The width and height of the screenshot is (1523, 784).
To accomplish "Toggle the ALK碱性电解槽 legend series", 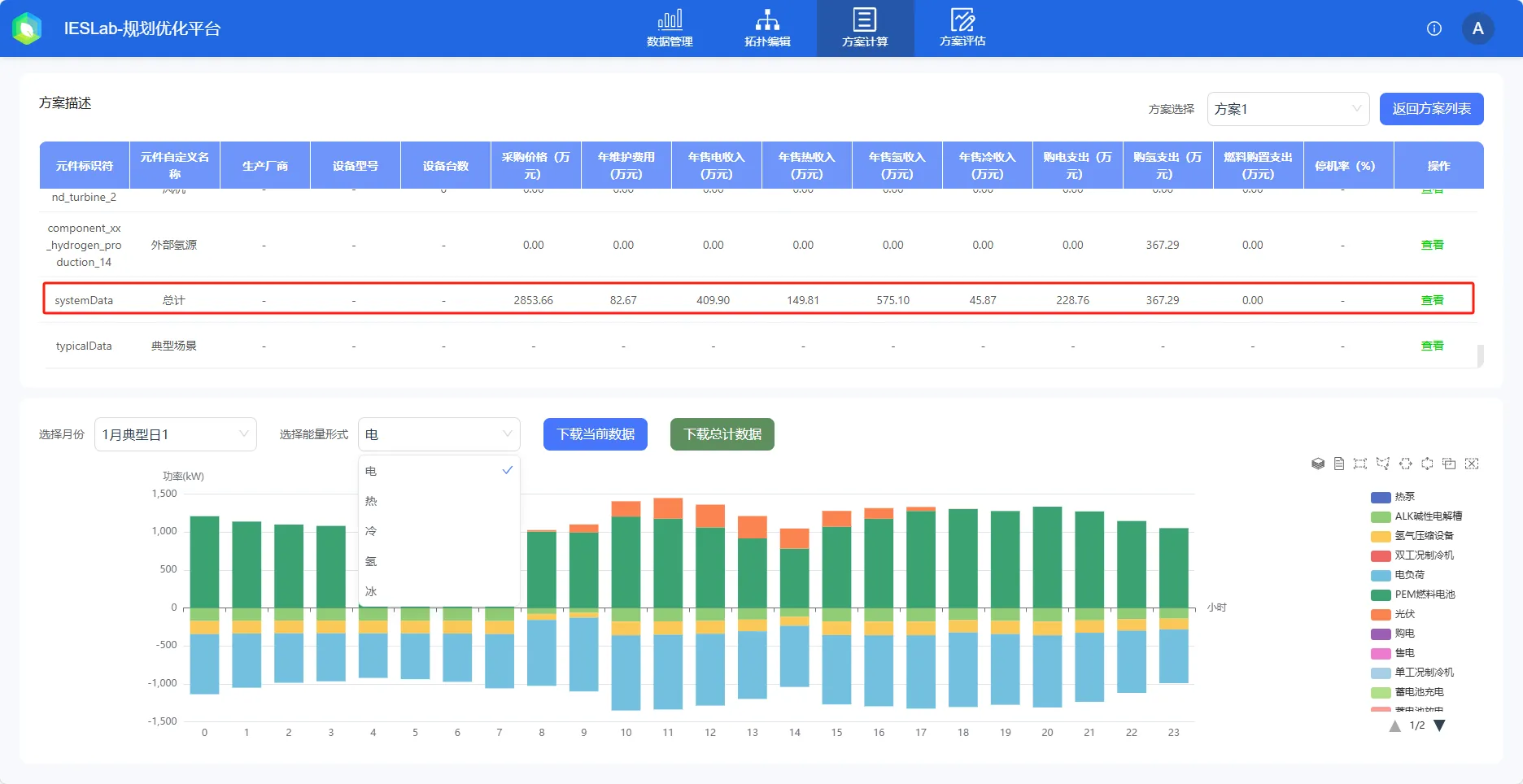I will coord(1416,516).
